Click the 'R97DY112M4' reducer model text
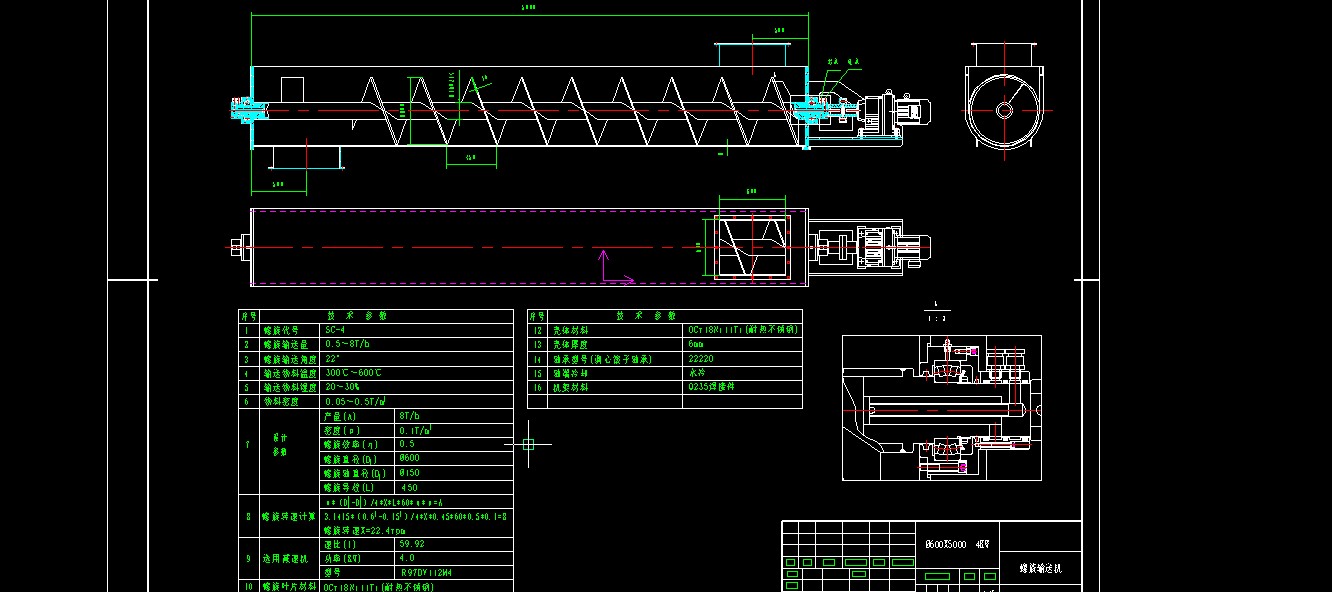Image resolution: width=1332 pixels, height=592 pixels. coord(426,573)
